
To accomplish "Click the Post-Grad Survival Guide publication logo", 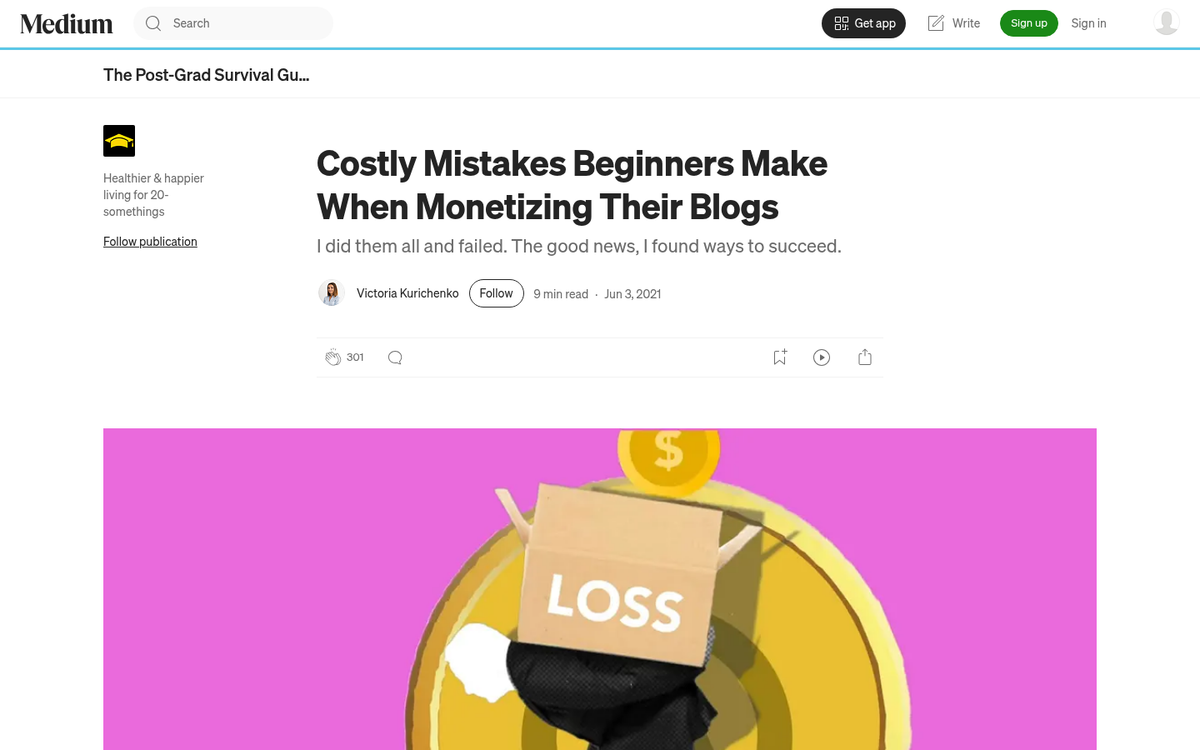I will 119,141.
